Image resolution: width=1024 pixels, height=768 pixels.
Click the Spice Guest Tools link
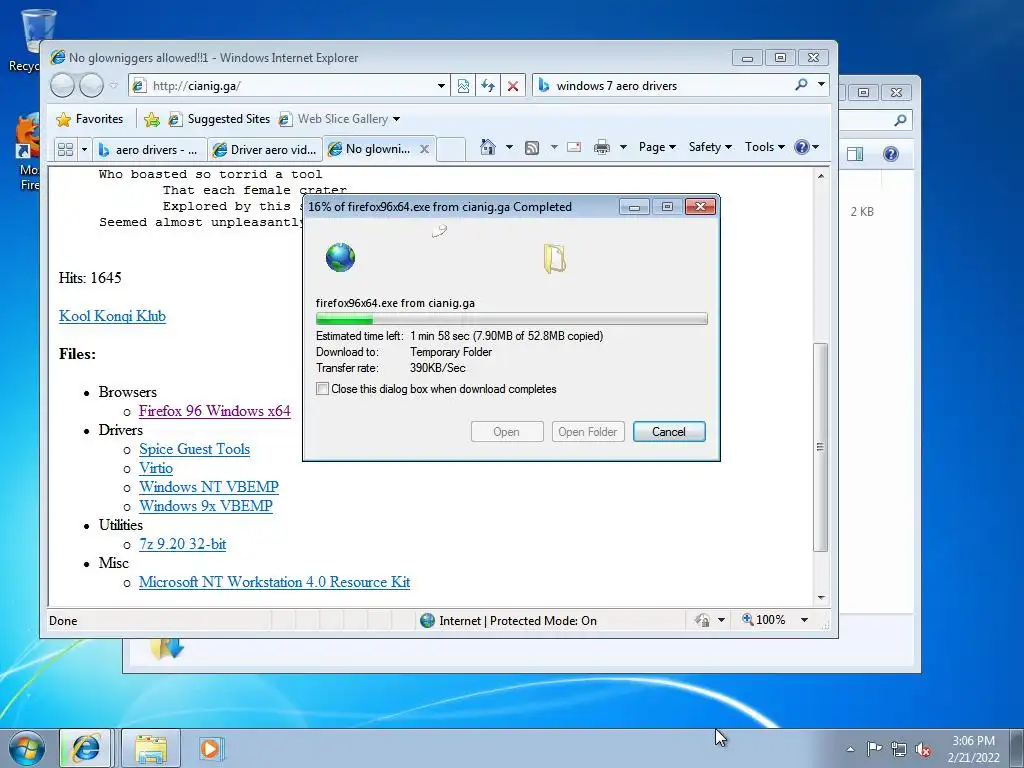[x=194, y=449]
